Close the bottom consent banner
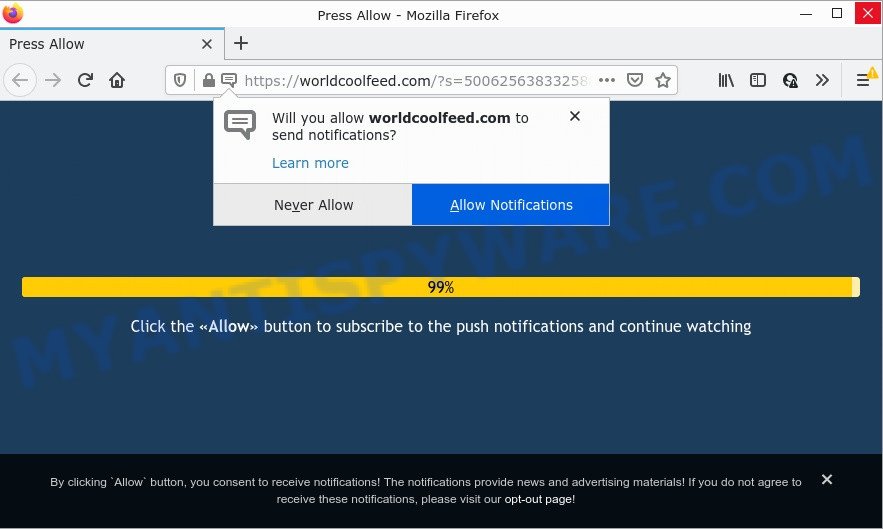Image resolution: width=883 pixels, height=529 pixels. (x=827, y=479)
